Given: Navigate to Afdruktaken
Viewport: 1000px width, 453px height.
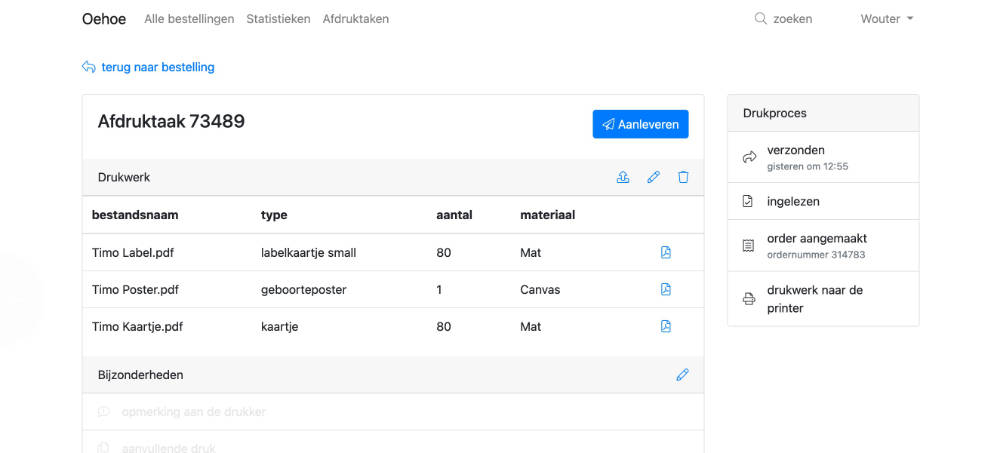Looking at the screenshot, I should coord(356,19).
